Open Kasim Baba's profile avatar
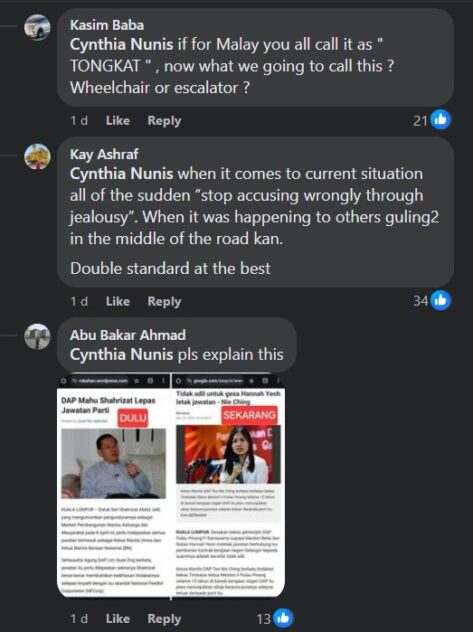Viewport: 473px width, 632px height. point(37,27)
